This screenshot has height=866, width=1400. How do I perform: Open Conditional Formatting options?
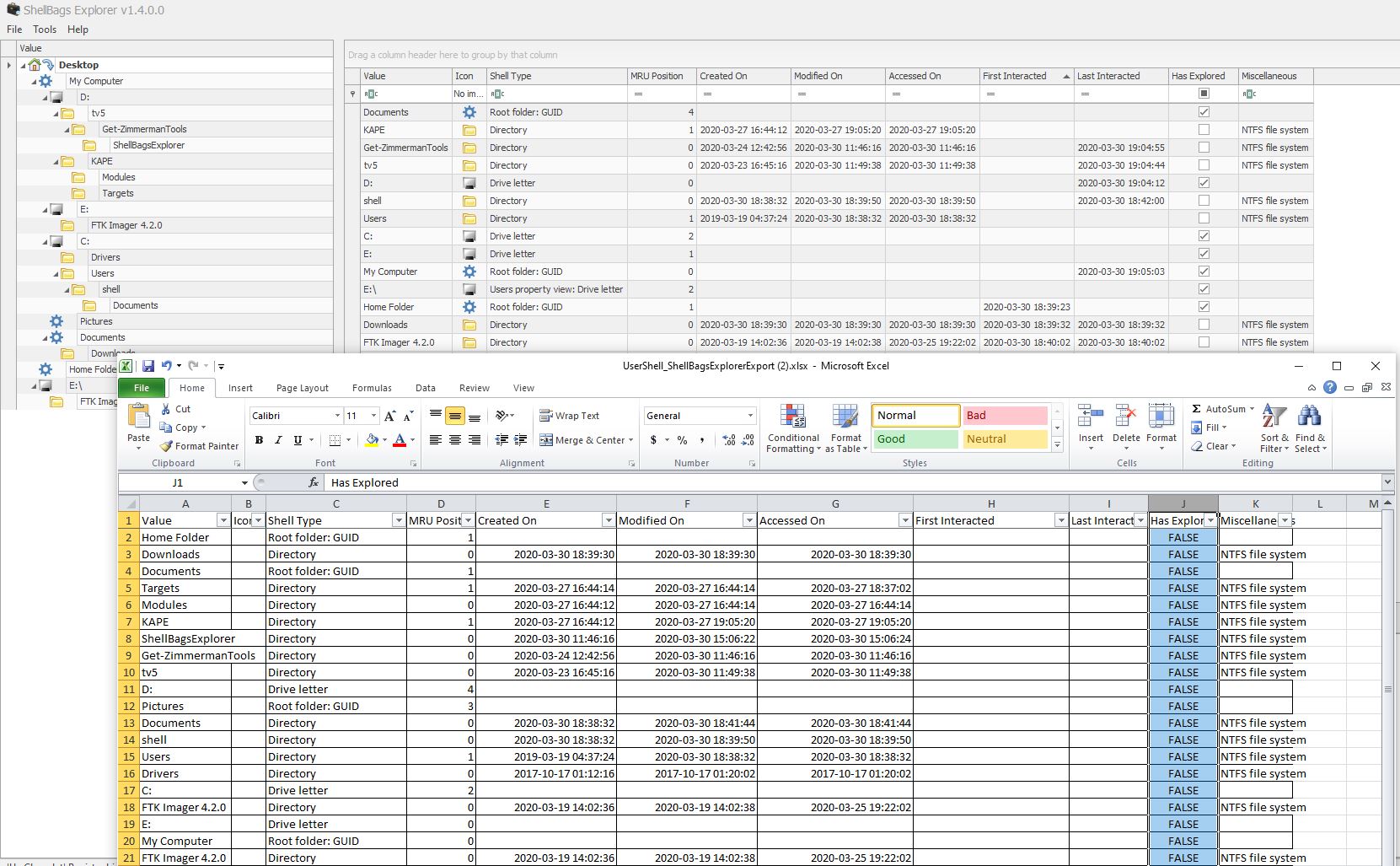(x=792, y=428)
